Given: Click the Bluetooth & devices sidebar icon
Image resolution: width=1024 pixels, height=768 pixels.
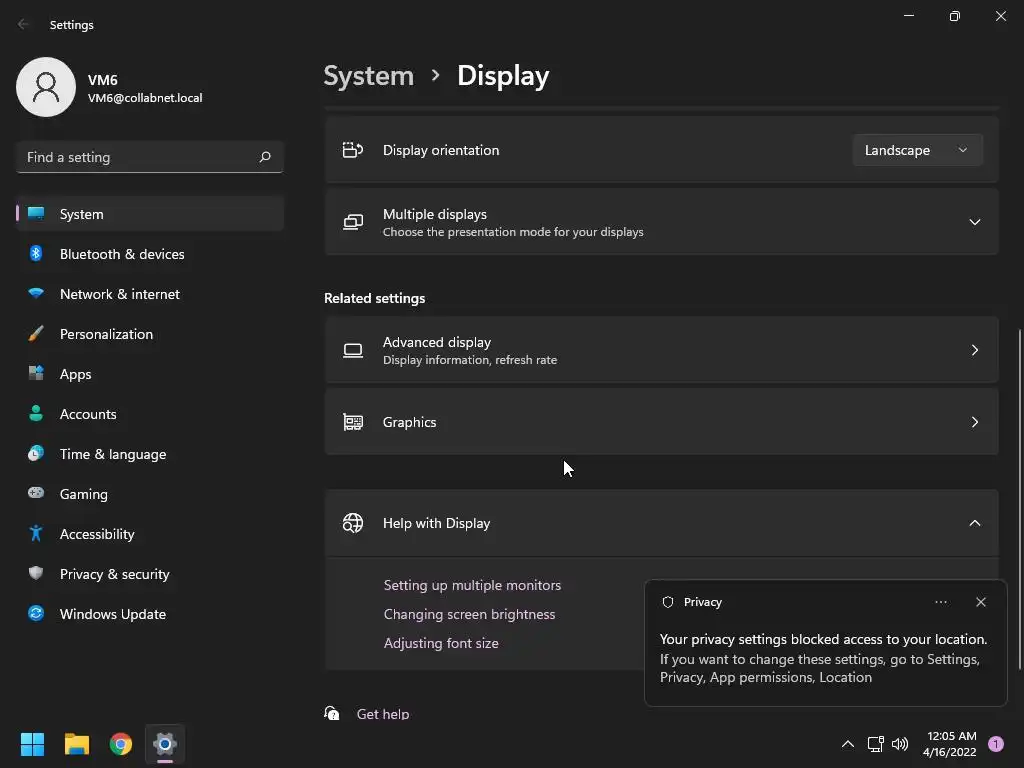Looking at the screenshot, I should [x=36, y=254].
